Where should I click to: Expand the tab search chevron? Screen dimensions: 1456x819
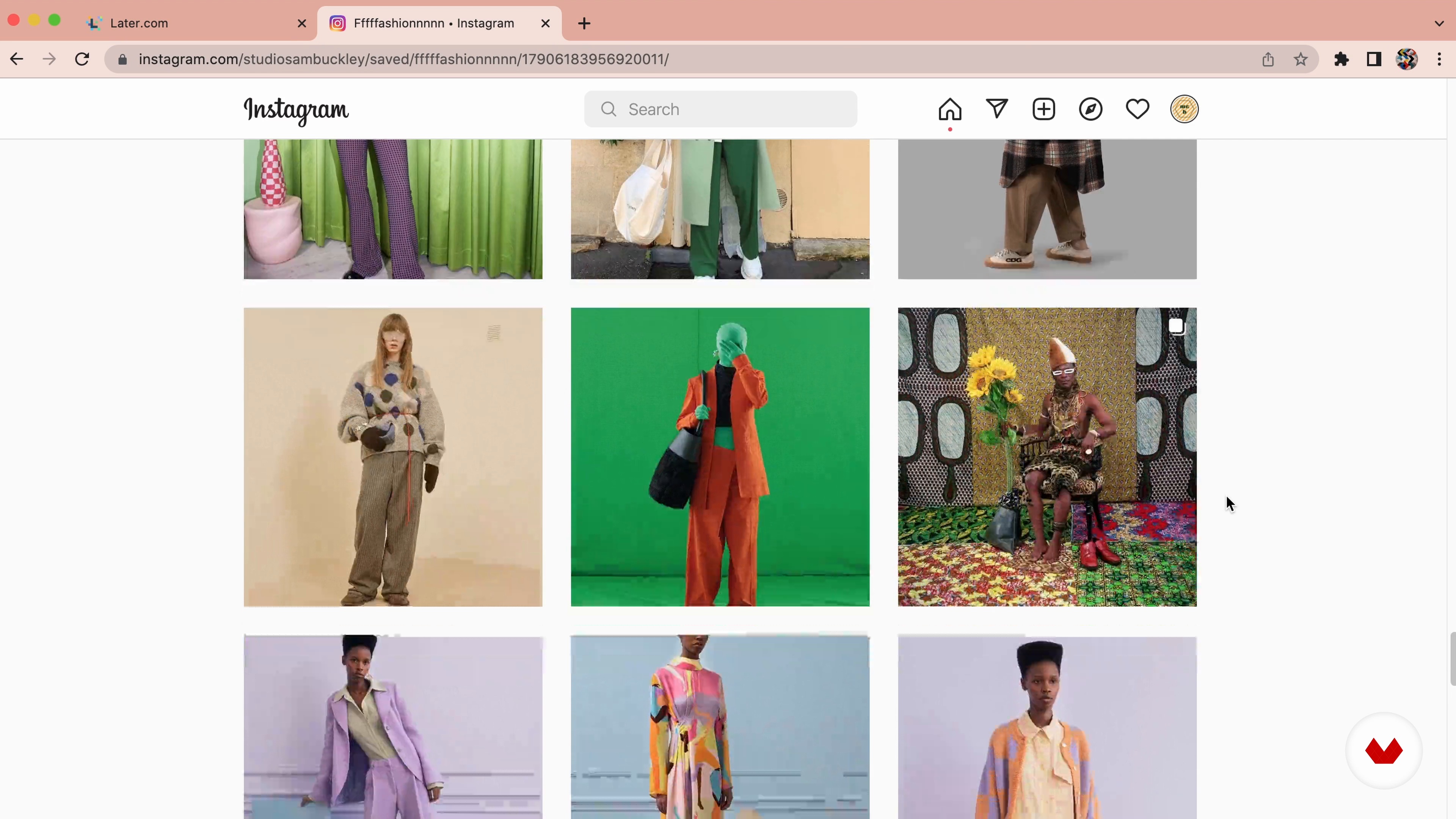[x=1439, y=23]
